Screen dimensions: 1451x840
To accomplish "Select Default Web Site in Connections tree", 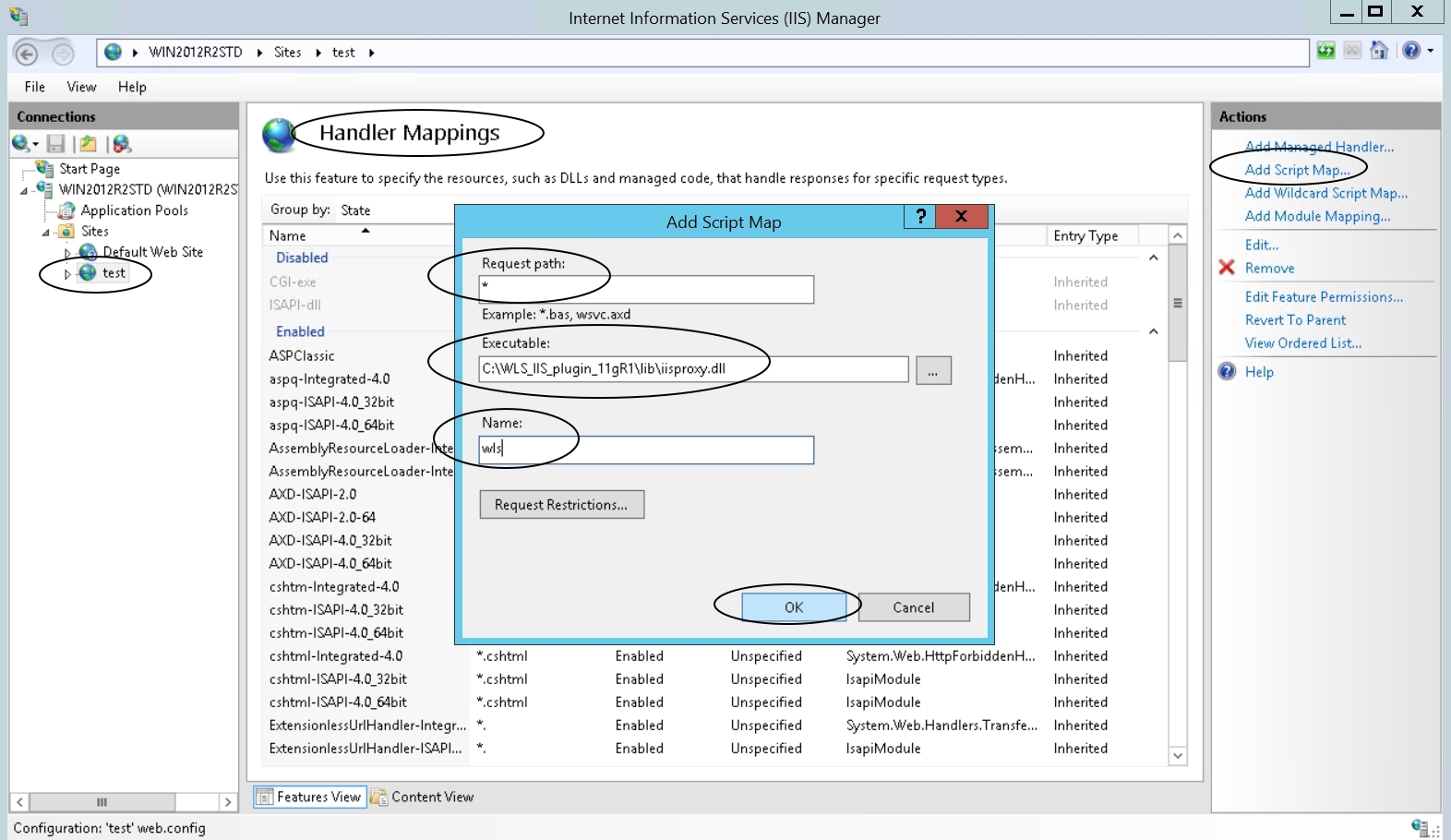I will pos(152,252).
